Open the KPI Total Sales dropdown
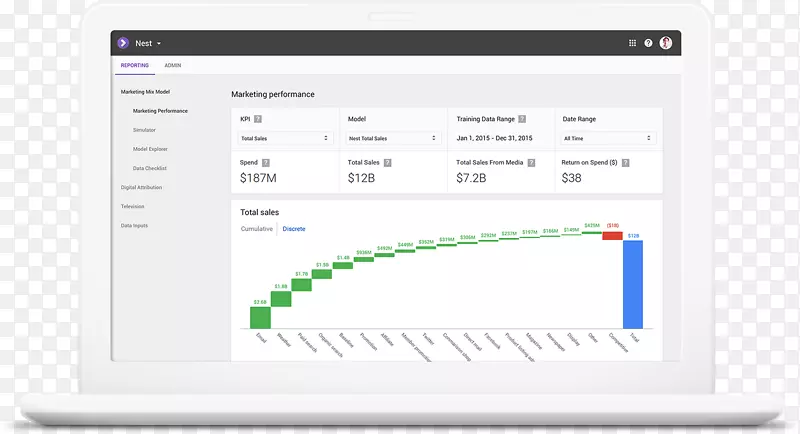800x434 pixels. 284,138
